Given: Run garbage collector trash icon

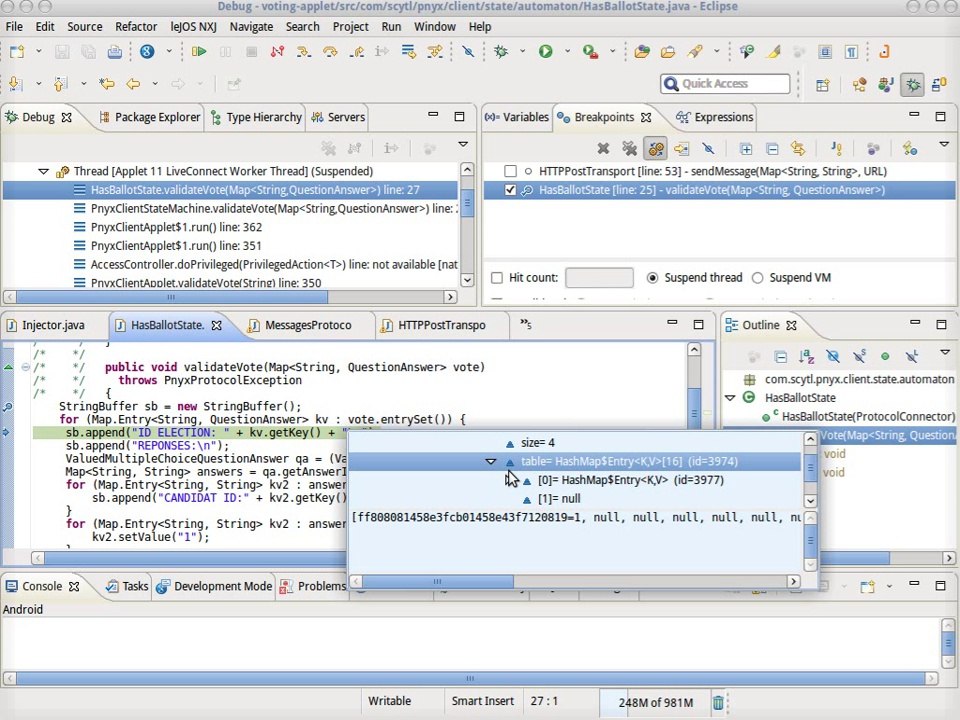Looking at the screenshot, I should (x=718, y=702).
